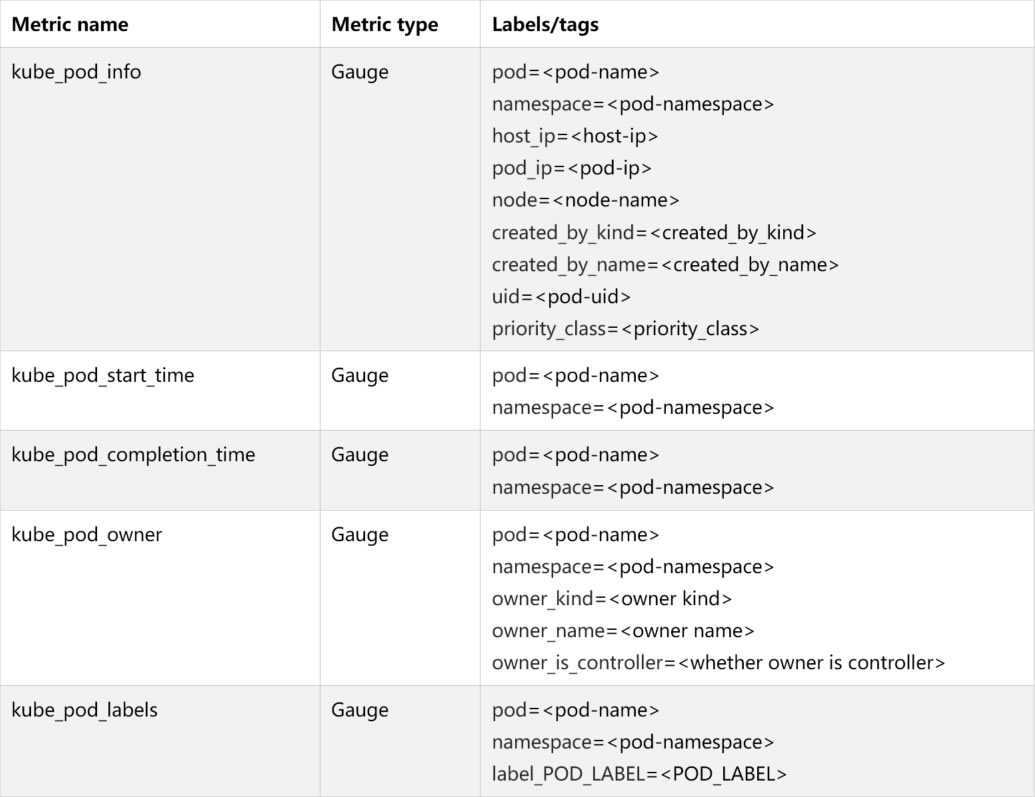Click the owner_kind=<owner kind> label
This screenshot has width=1035, height=797.
pyautogui.click(x=612, y=599)
